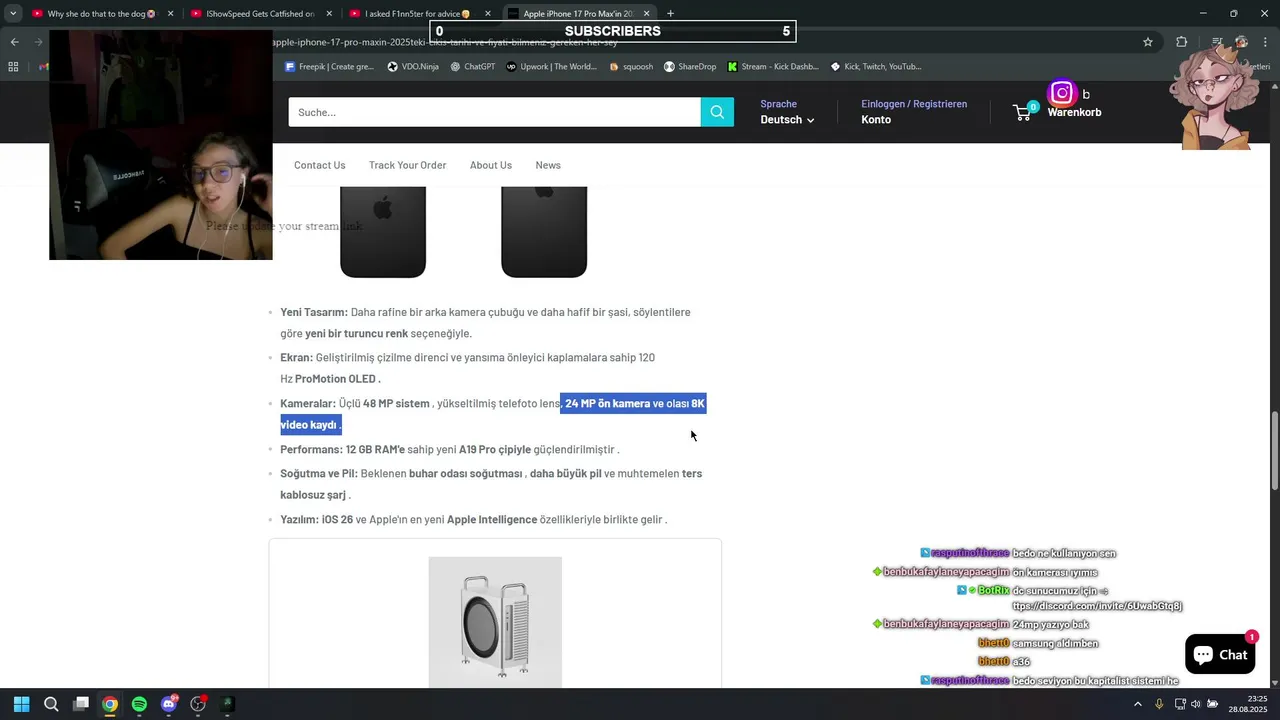
Task: Click the right black iPhone case image
Action: click(544, 231)
